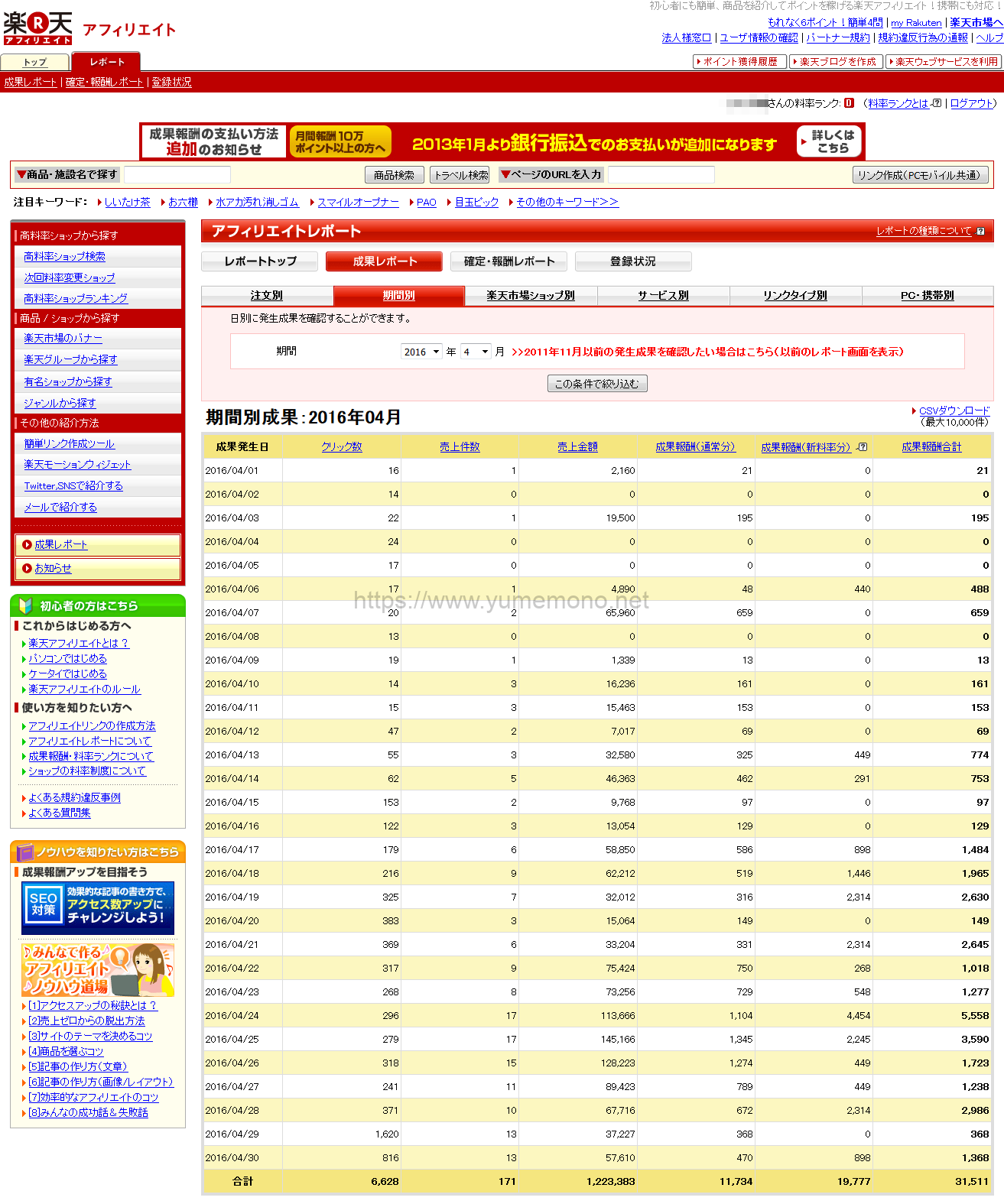
Task: Open リンクタイプ別 tab
Action: coord(795,295)
